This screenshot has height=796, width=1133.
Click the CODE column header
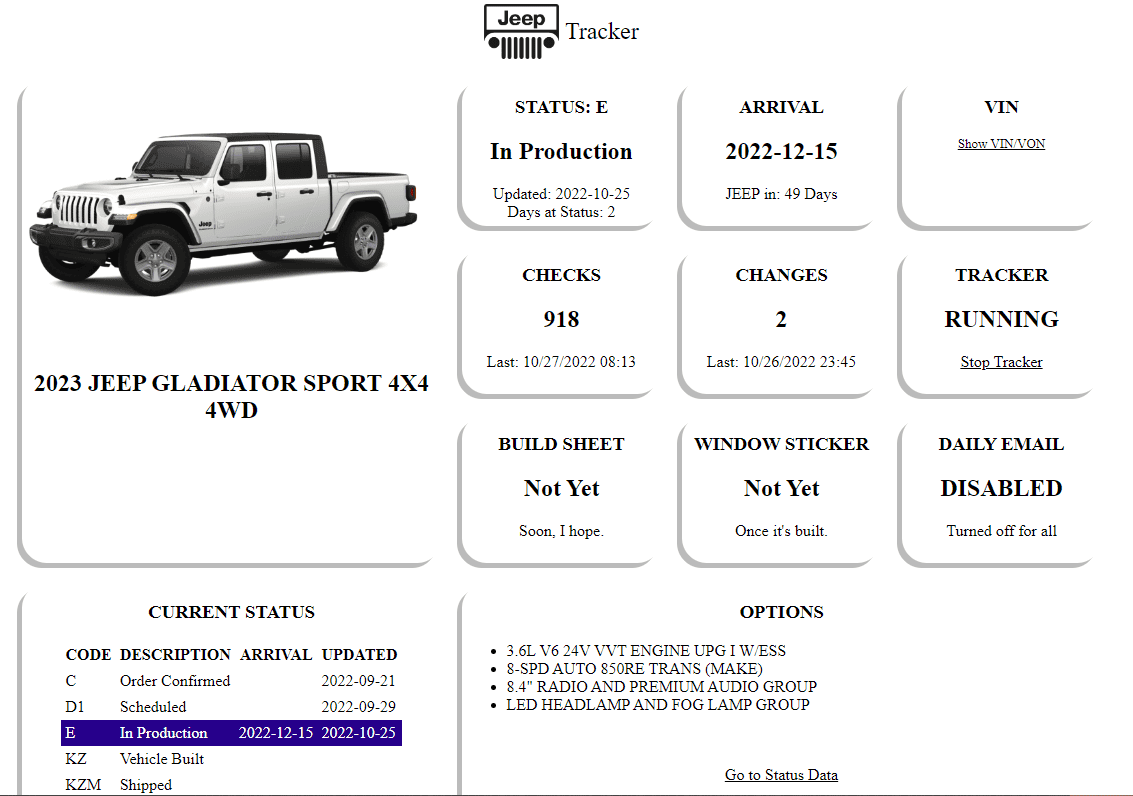coord(88,654)
